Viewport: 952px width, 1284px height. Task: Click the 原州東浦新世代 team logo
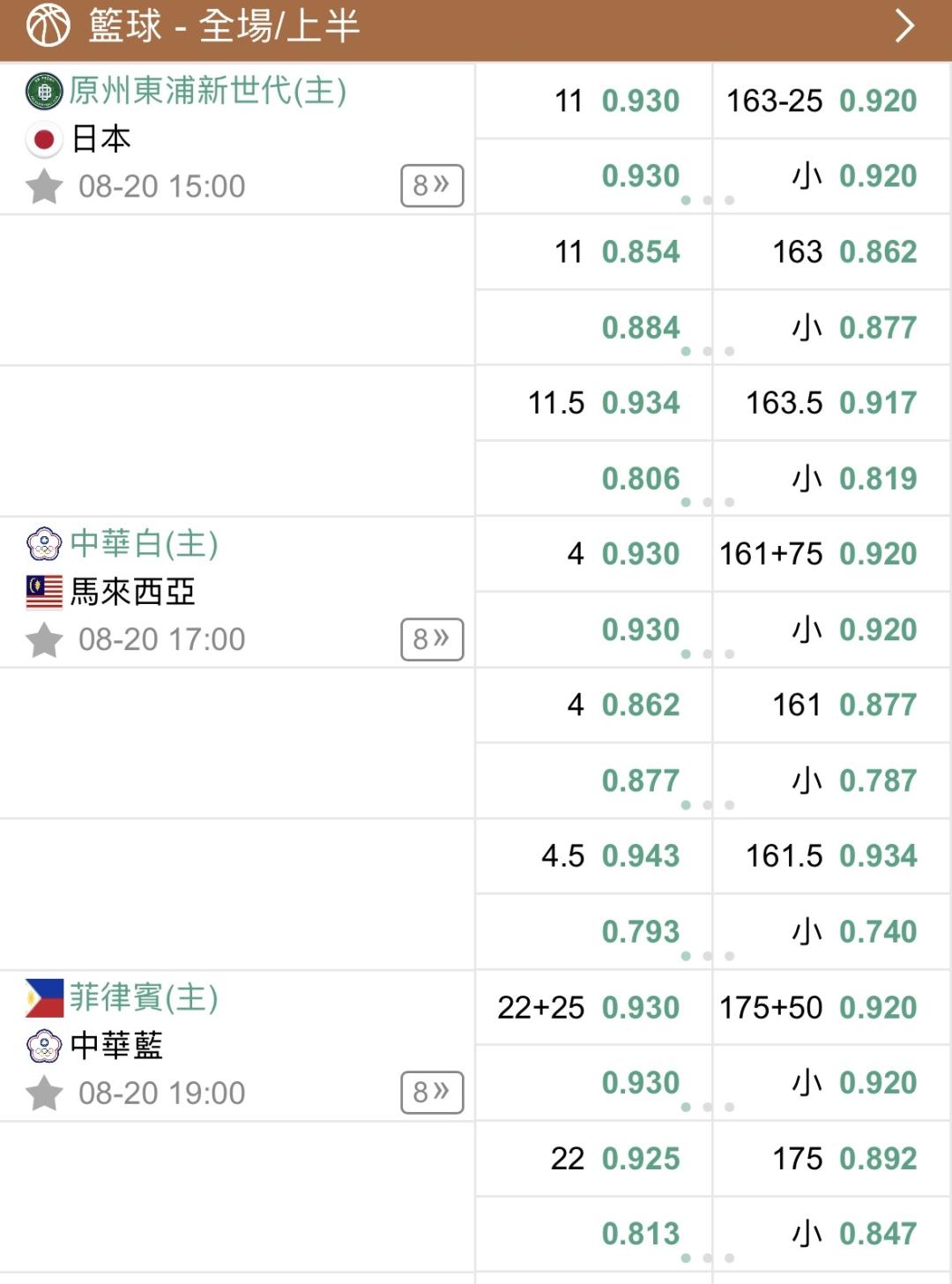tap(44, 91)
